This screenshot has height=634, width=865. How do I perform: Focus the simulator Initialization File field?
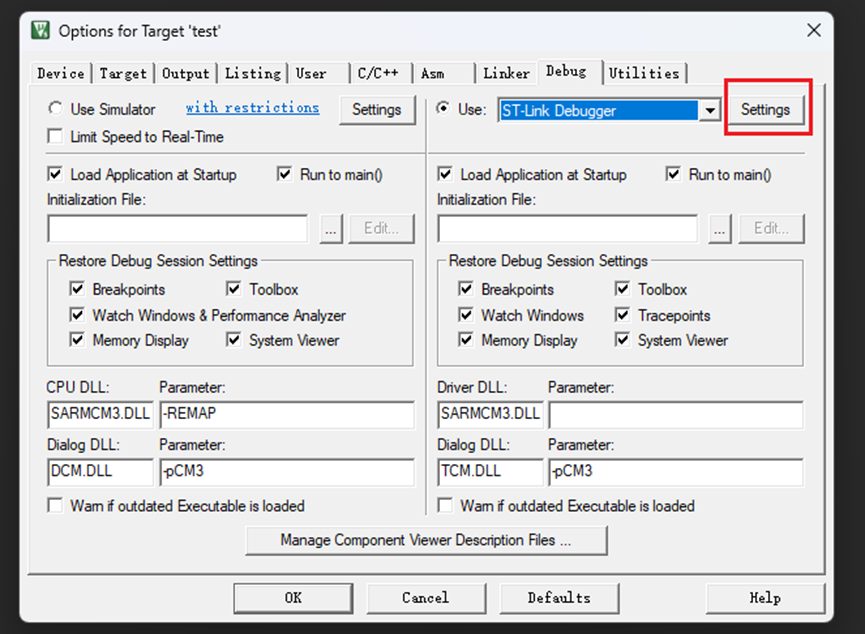coord(178,228)
